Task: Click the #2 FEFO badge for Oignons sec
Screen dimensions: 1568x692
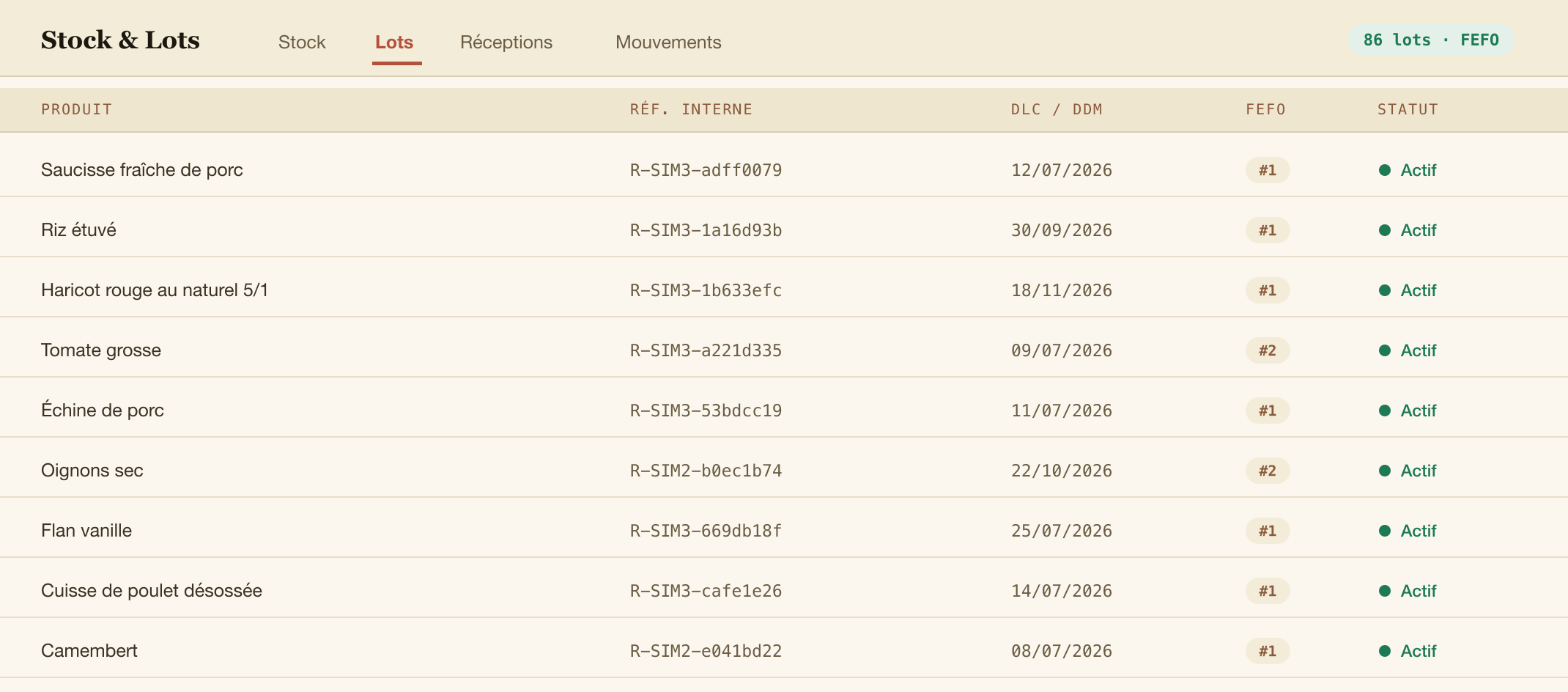Action: click(x=1268, y=471)
